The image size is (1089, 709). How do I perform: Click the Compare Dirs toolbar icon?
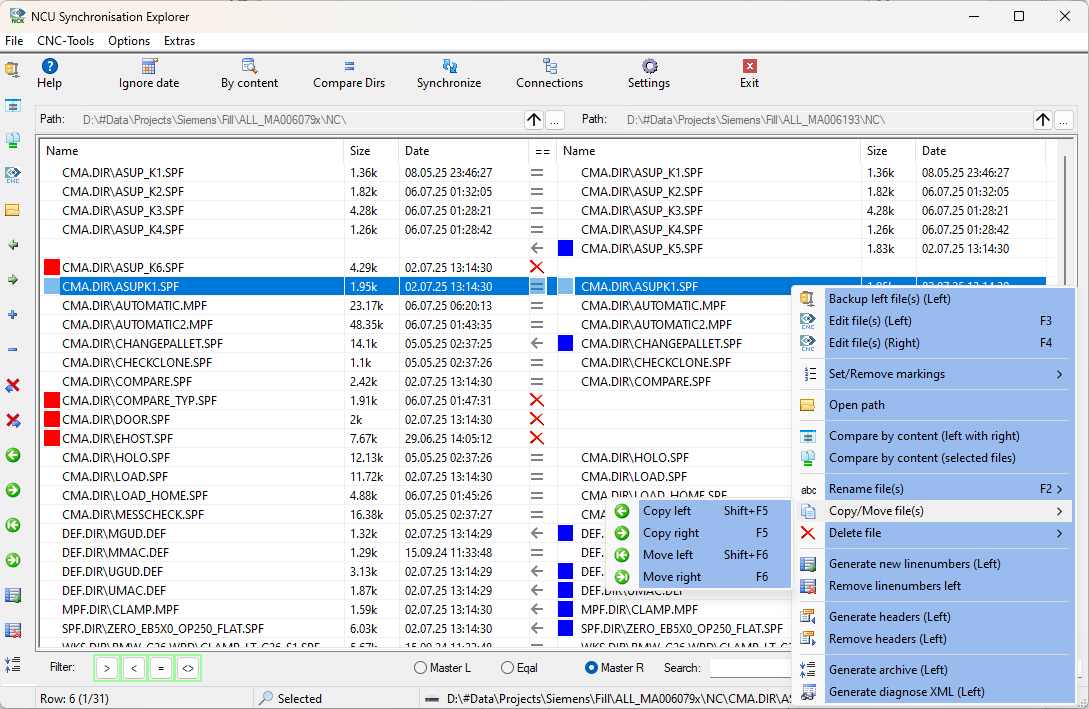(349, 73)
